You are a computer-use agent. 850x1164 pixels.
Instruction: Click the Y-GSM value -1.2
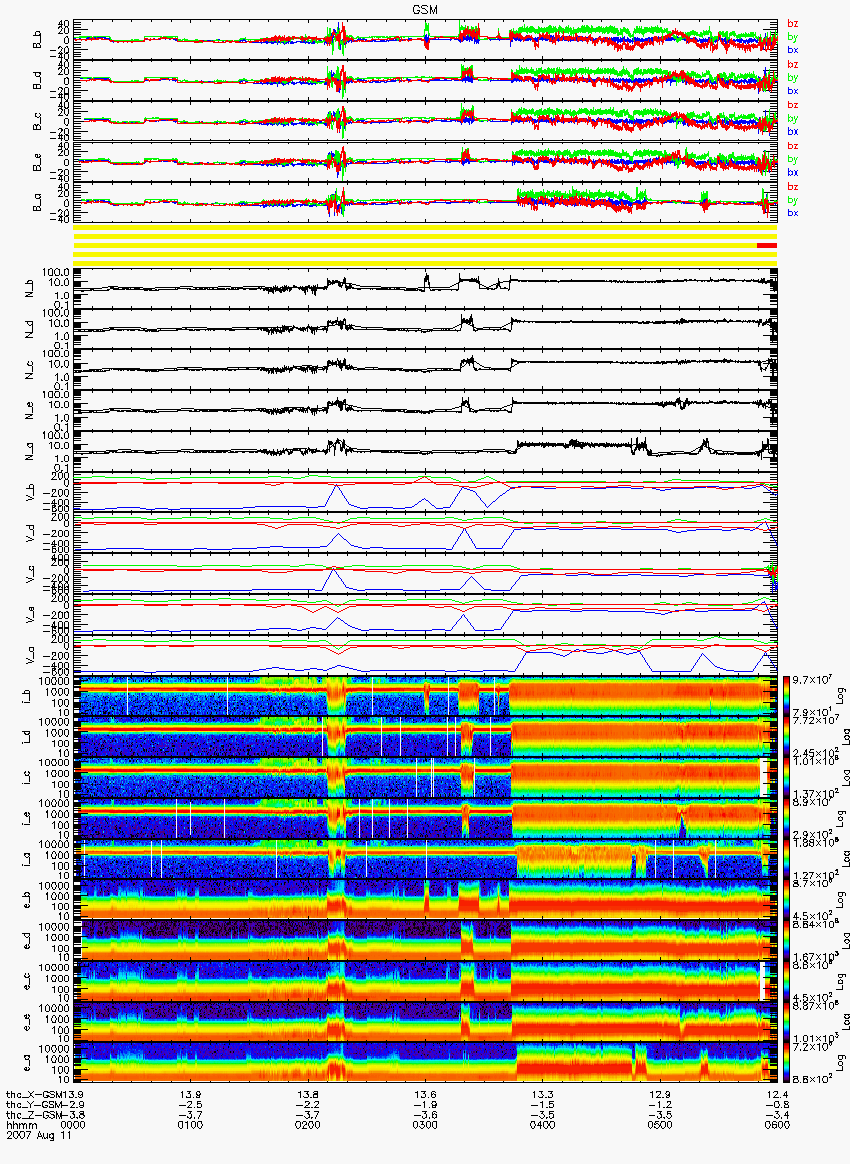click(660, 1105)
